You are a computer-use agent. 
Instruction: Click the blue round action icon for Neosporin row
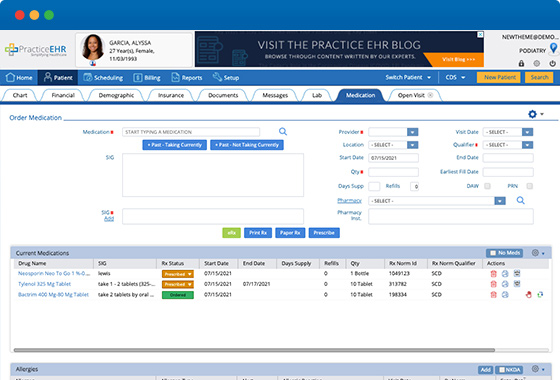pos(505,274)
